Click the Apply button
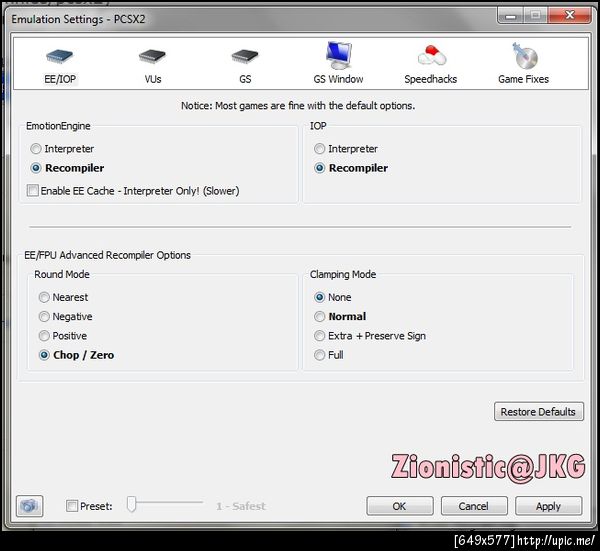This screenshot has height=551, width=600. pyautogui.click(x=548, y=506)
